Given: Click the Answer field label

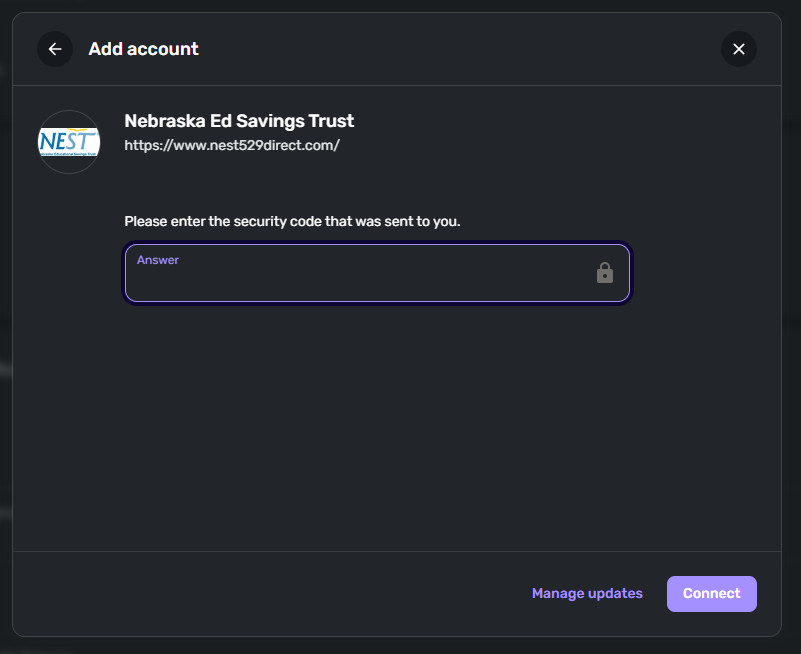Looking at the screenshot, I should 158,260.
